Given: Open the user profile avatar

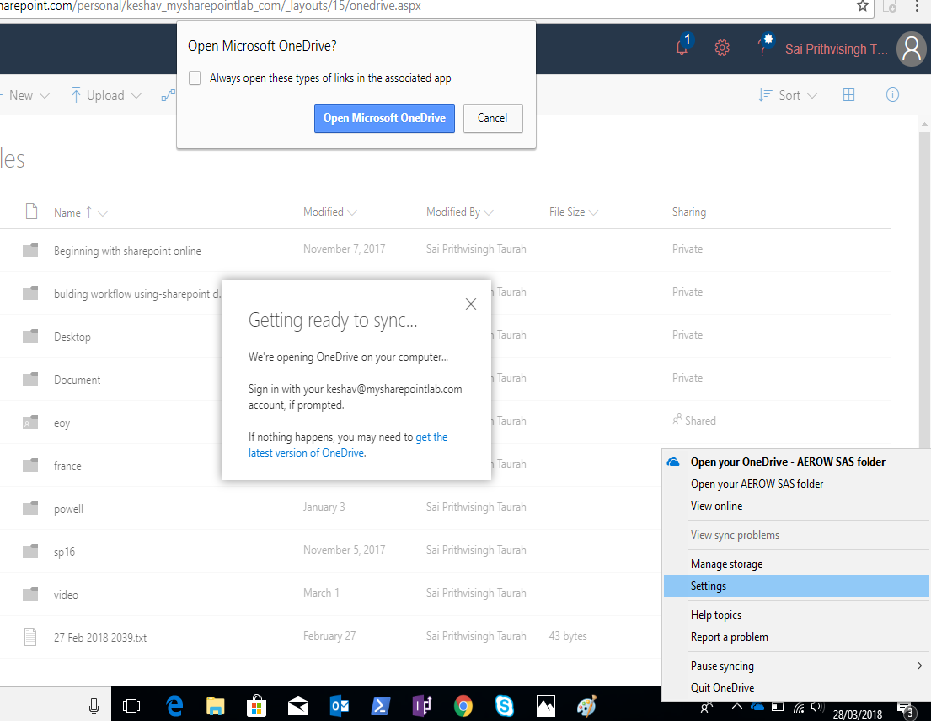Looking at the screenshot, I should click(911, 49).
